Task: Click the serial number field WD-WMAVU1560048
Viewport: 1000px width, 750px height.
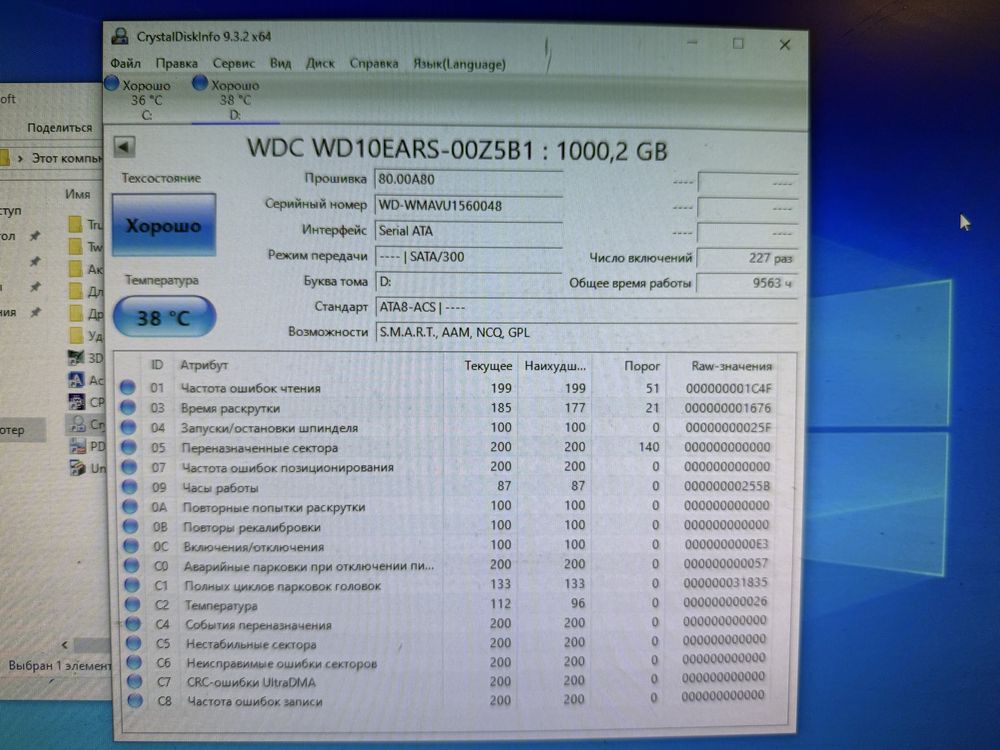Action: 469,205
